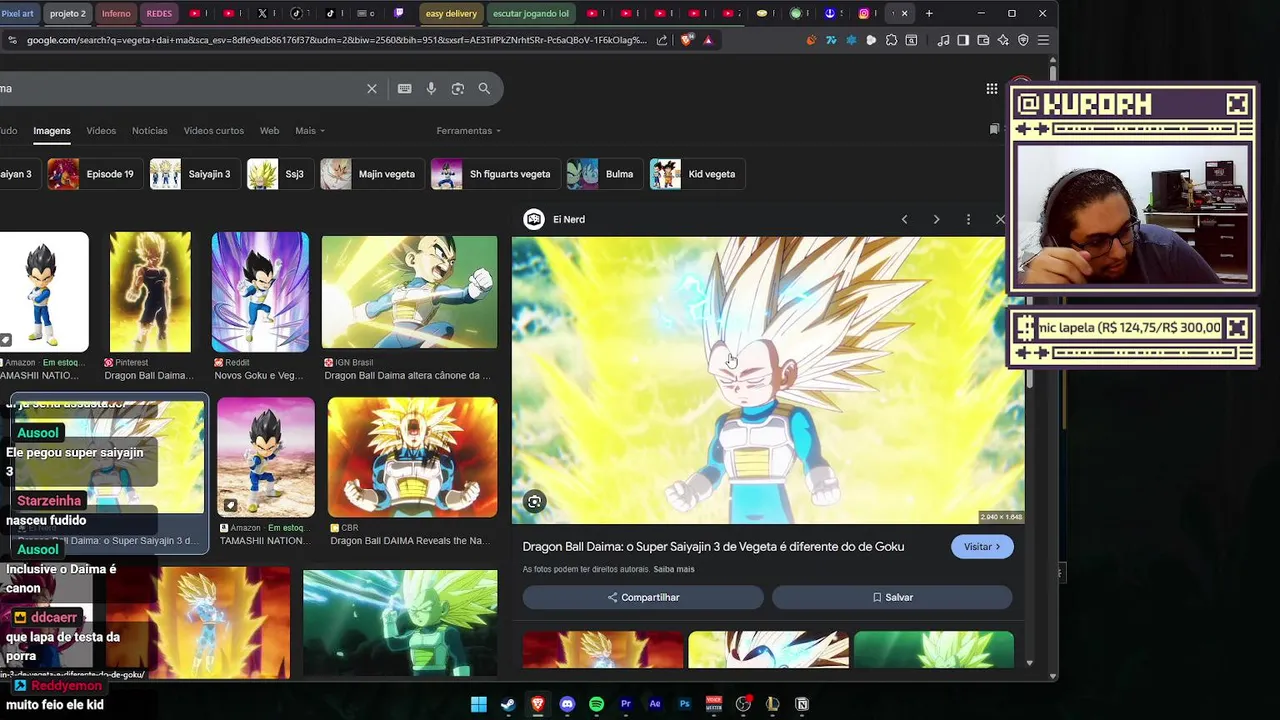Screen dimensions: 1280x720
Task: Click the Visitar button
Action: coord(982,547)
